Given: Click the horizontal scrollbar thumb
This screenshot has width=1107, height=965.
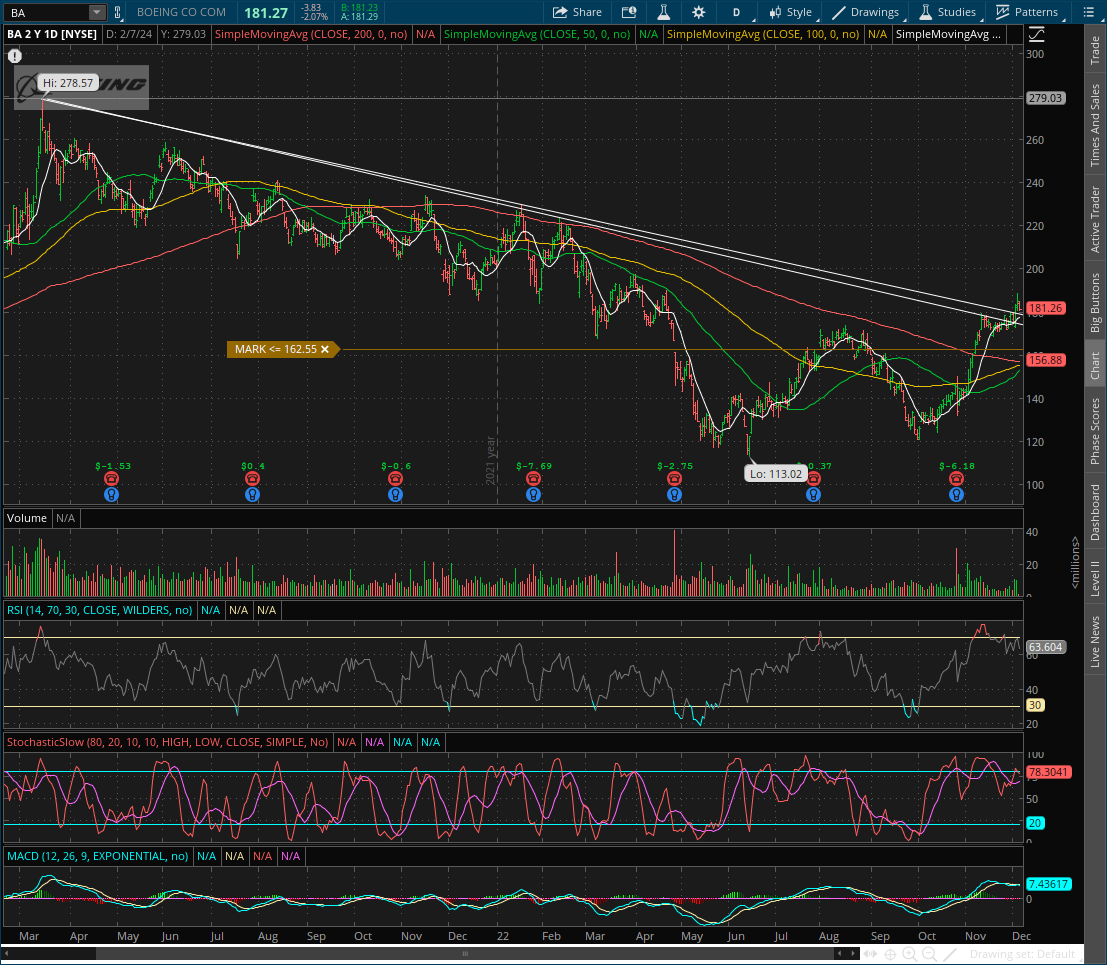Looking at the screenshot, I should pyautogui.click(x=465, y=954).
